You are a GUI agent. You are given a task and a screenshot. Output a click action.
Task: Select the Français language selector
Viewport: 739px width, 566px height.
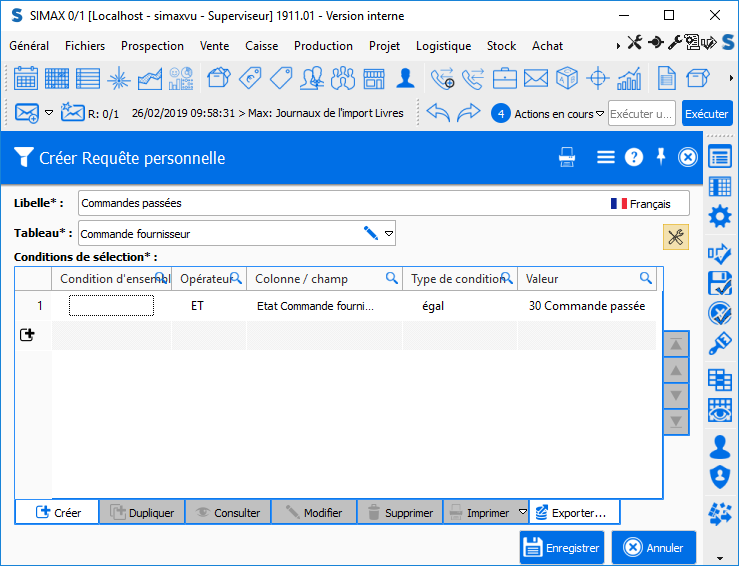(x=641, y=203)
